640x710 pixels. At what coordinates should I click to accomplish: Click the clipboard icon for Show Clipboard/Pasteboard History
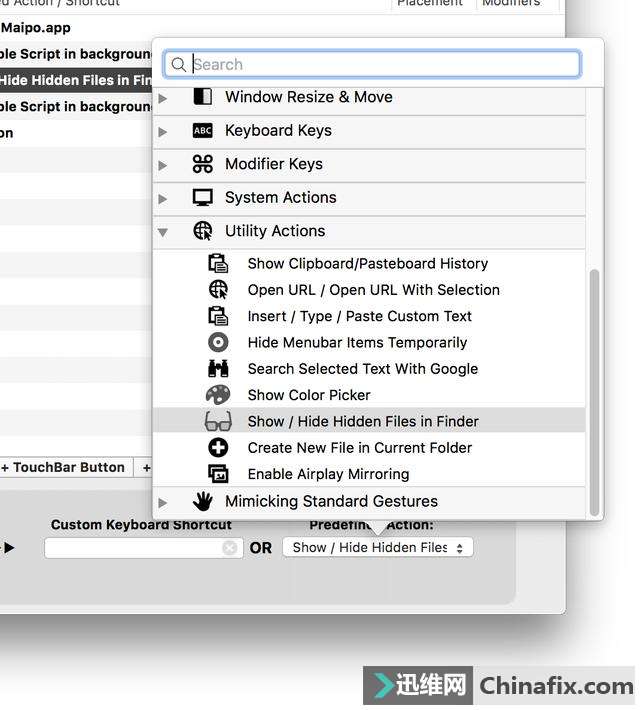(x=218, y=264)
